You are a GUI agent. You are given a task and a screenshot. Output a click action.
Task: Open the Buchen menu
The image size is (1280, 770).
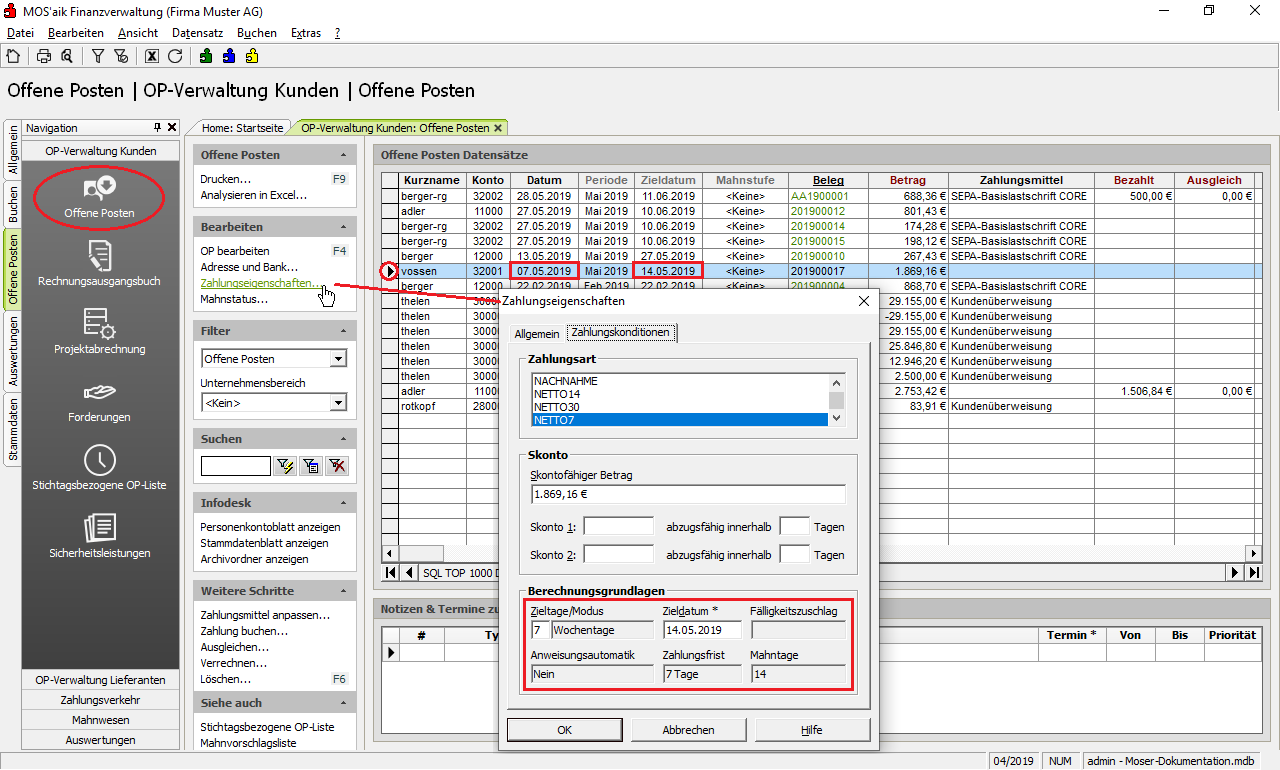point(256,33)
